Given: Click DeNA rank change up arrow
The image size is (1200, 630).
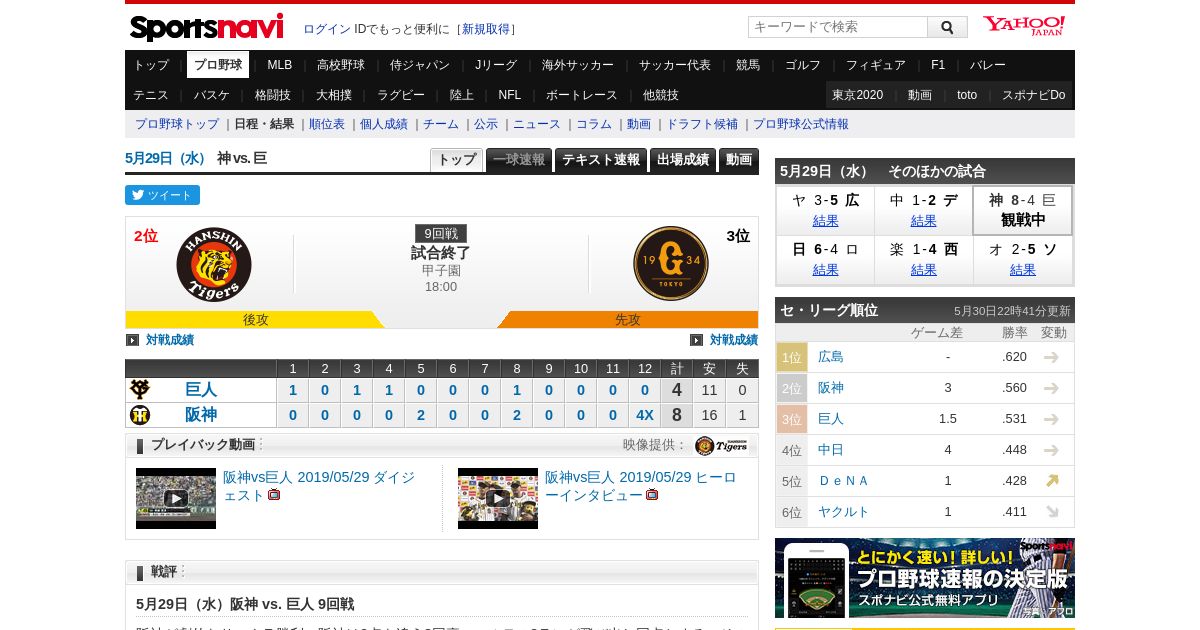Looking at the screenshot, I should (x=1052, y=481).
